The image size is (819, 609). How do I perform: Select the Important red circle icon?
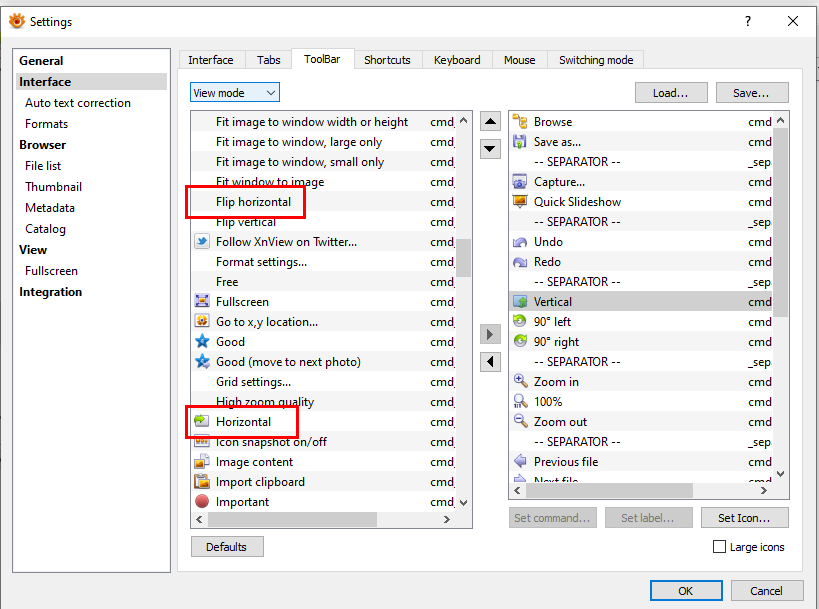click(202, 502)
